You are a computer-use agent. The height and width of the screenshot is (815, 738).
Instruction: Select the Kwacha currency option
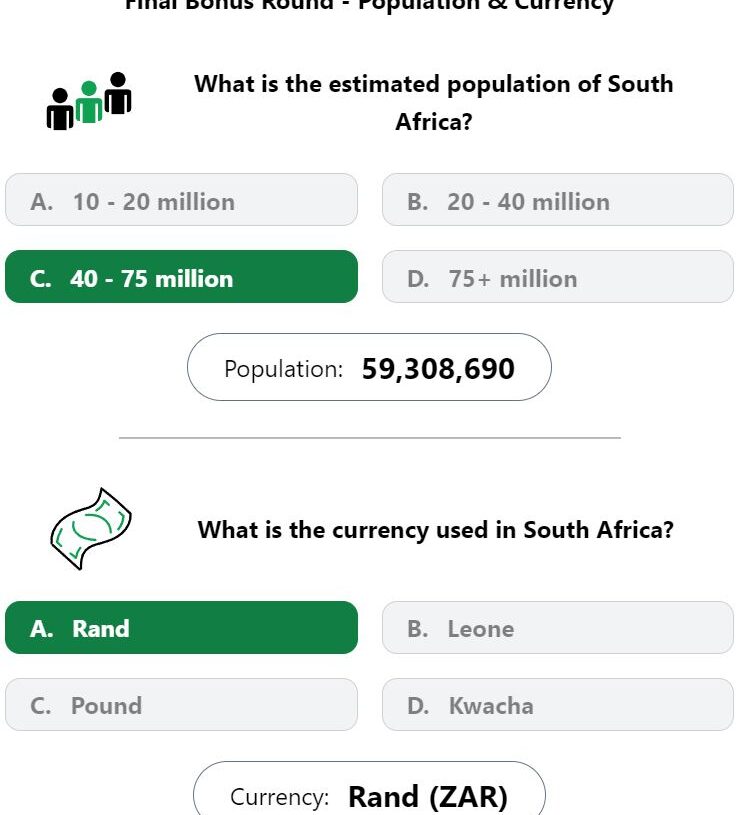pos(558,704)
